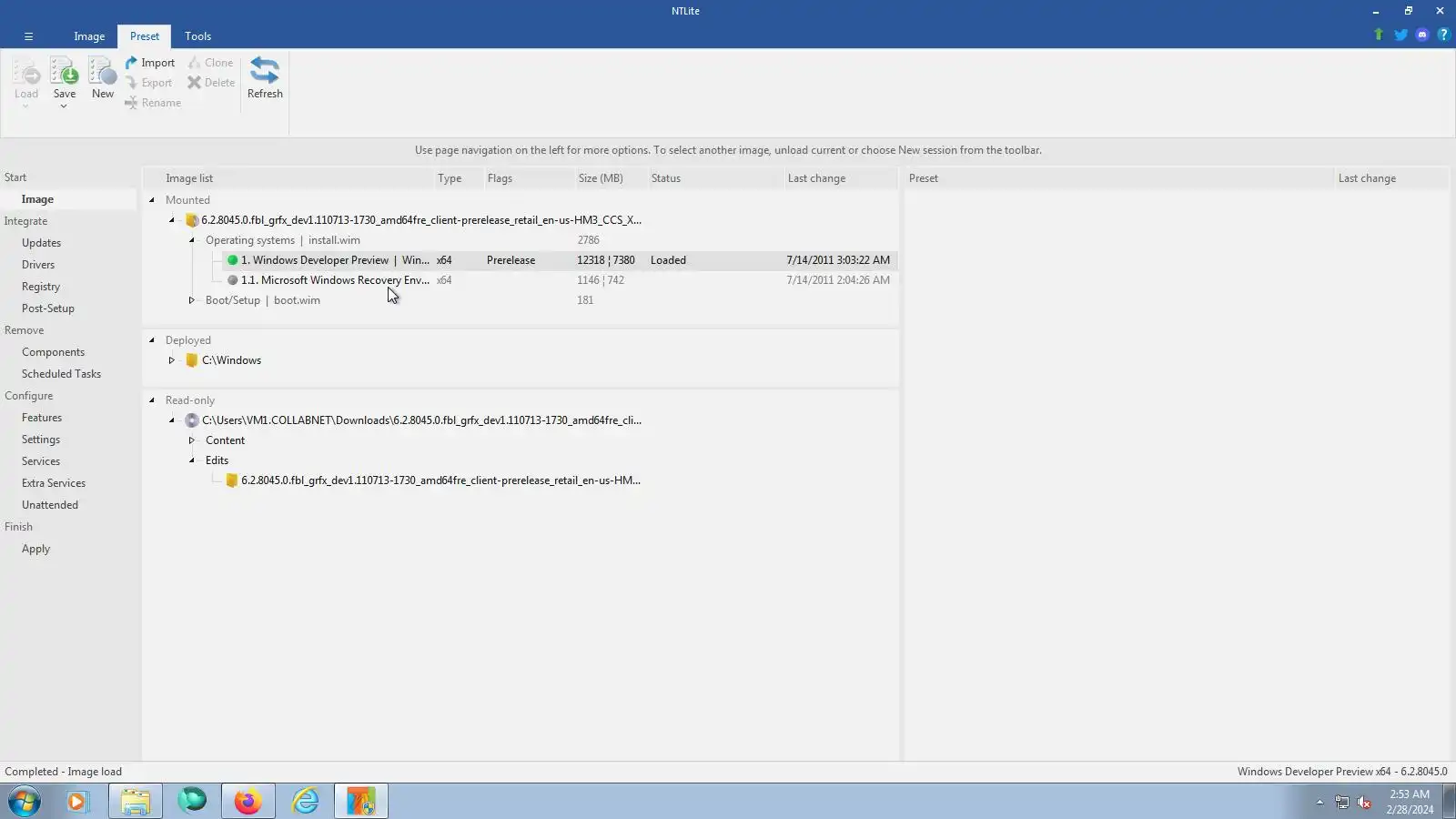Go to the Updates page

tap(41, 243)
